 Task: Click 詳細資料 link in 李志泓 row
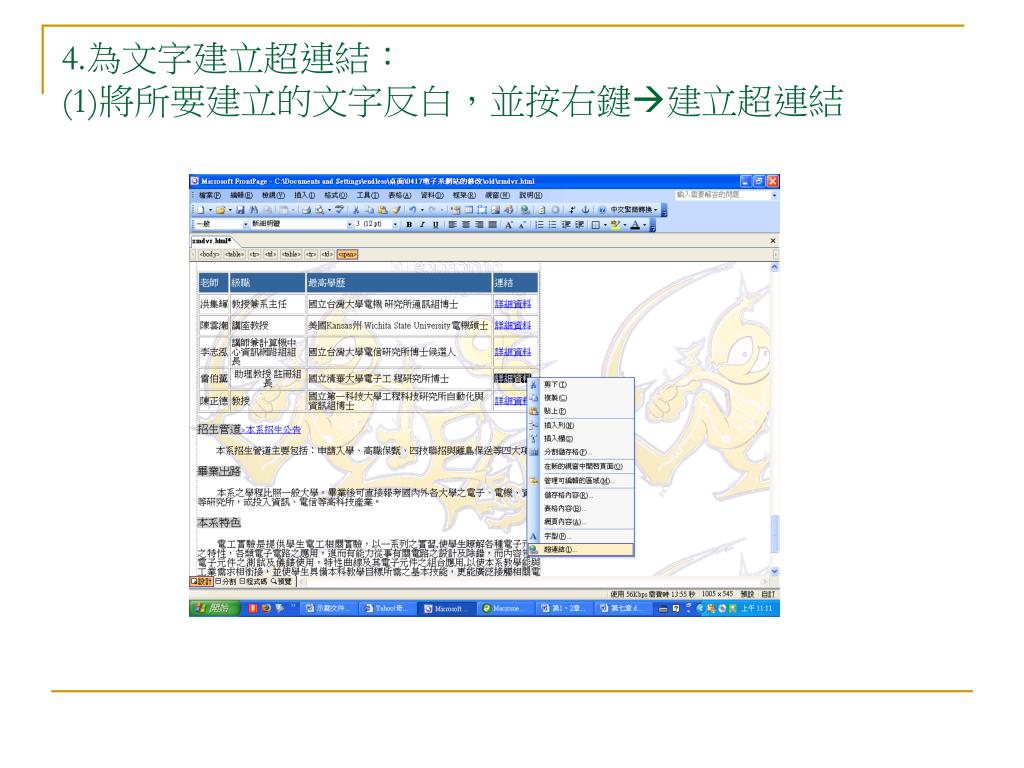point(513,352)
